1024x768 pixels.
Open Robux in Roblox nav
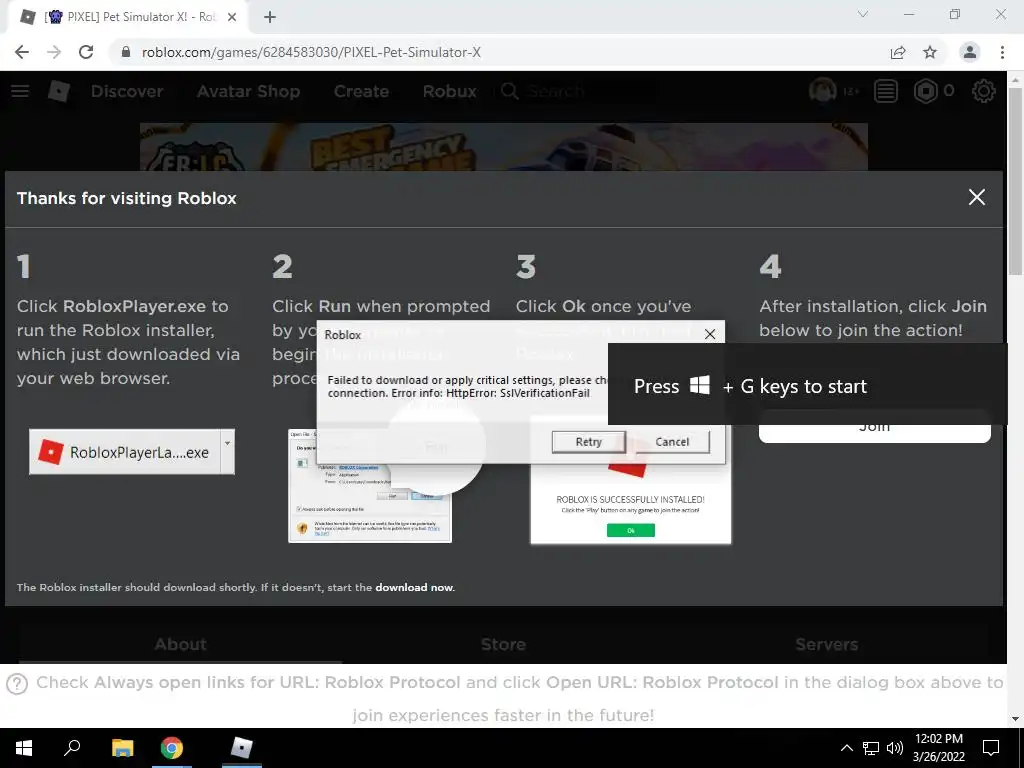[450, 91]
